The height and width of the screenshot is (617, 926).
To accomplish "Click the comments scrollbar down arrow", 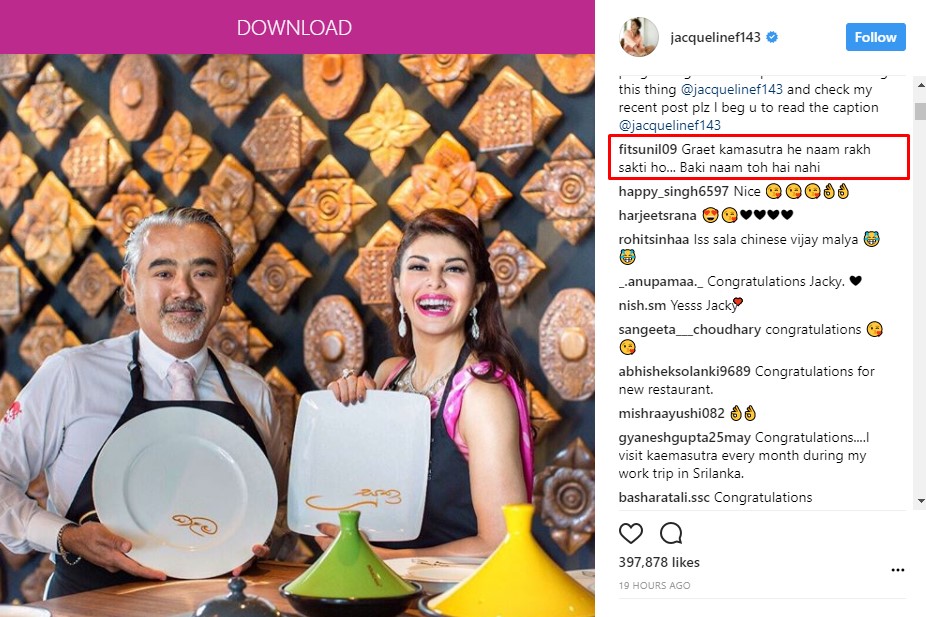I will point(920,501).
